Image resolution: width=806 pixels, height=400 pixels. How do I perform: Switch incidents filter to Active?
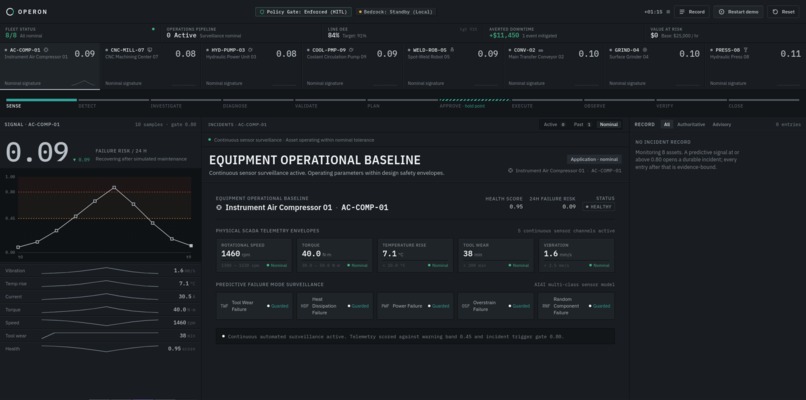(x=554, y=124)
